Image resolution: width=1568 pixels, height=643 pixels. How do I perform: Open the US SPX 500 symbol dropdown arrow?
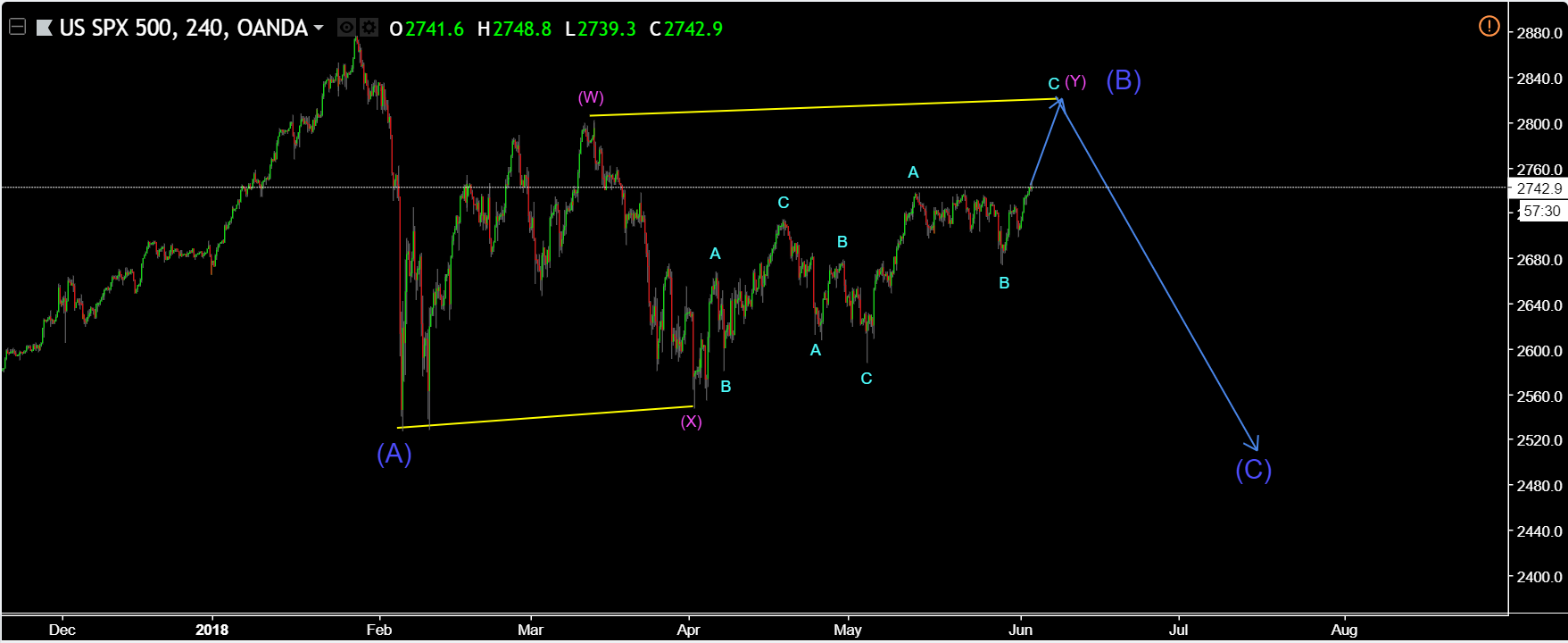319,28
